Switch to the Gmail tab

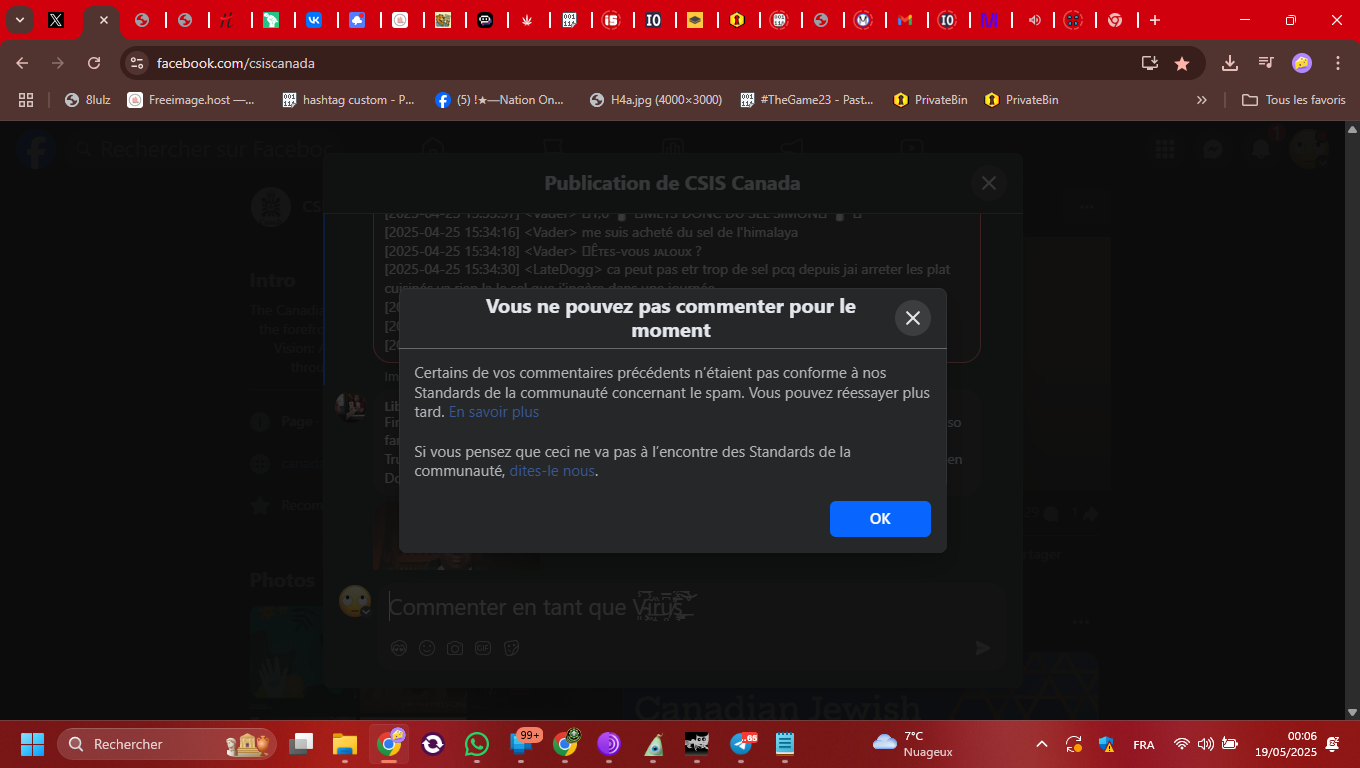pyautogui.click(x=905, y=20)
